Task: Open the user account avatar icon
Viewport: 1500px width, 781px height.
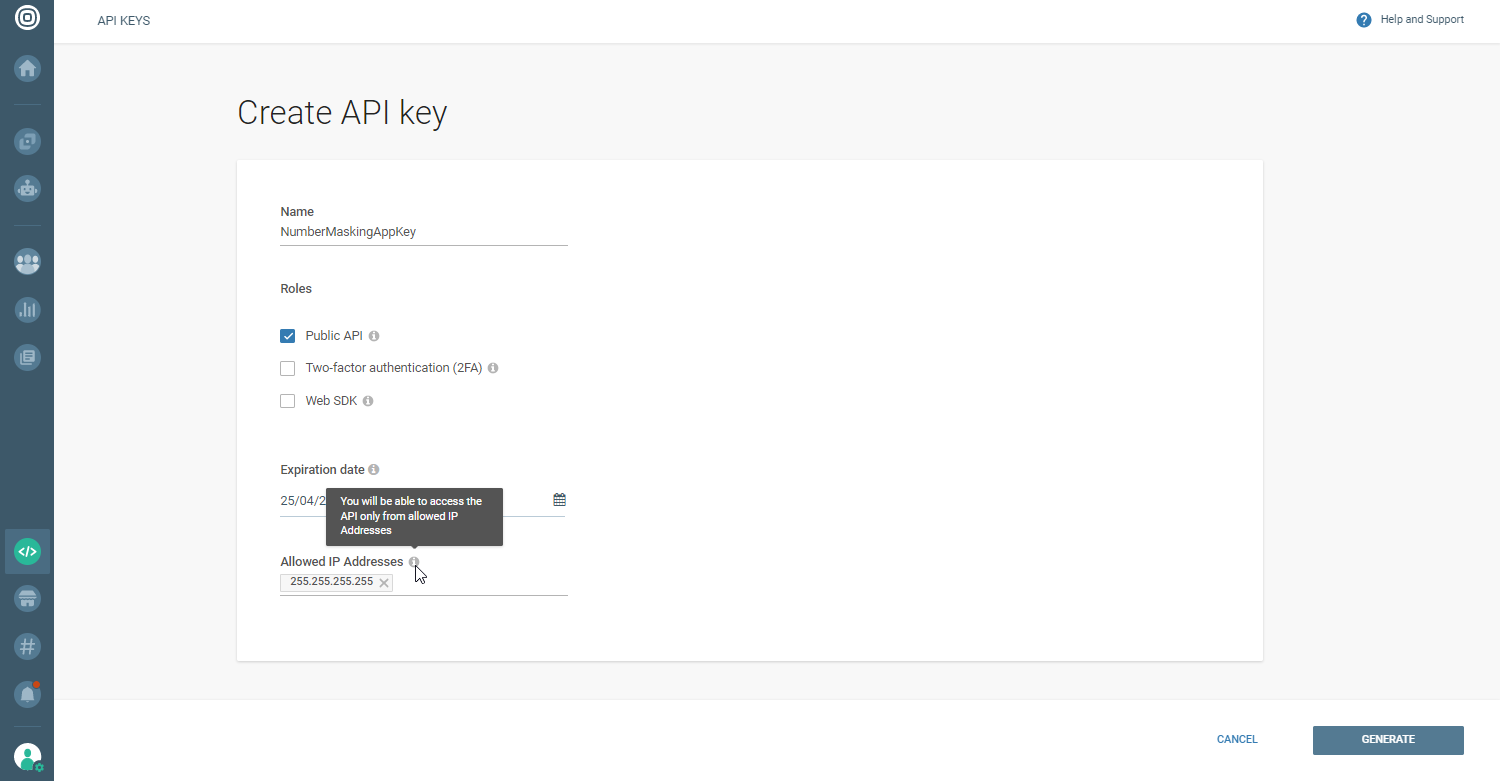Action: pyautogui.click(x=27, y=757)
